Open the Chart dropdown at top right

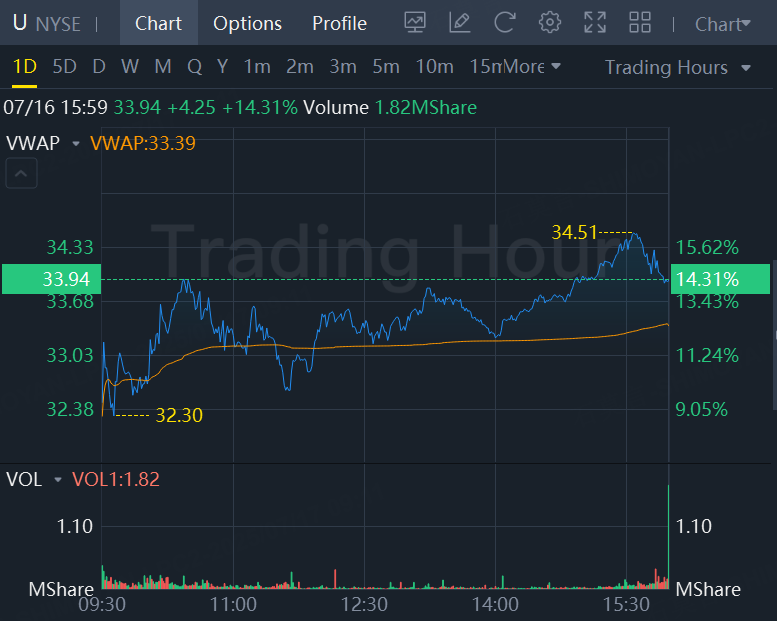[x=722, y=24]
